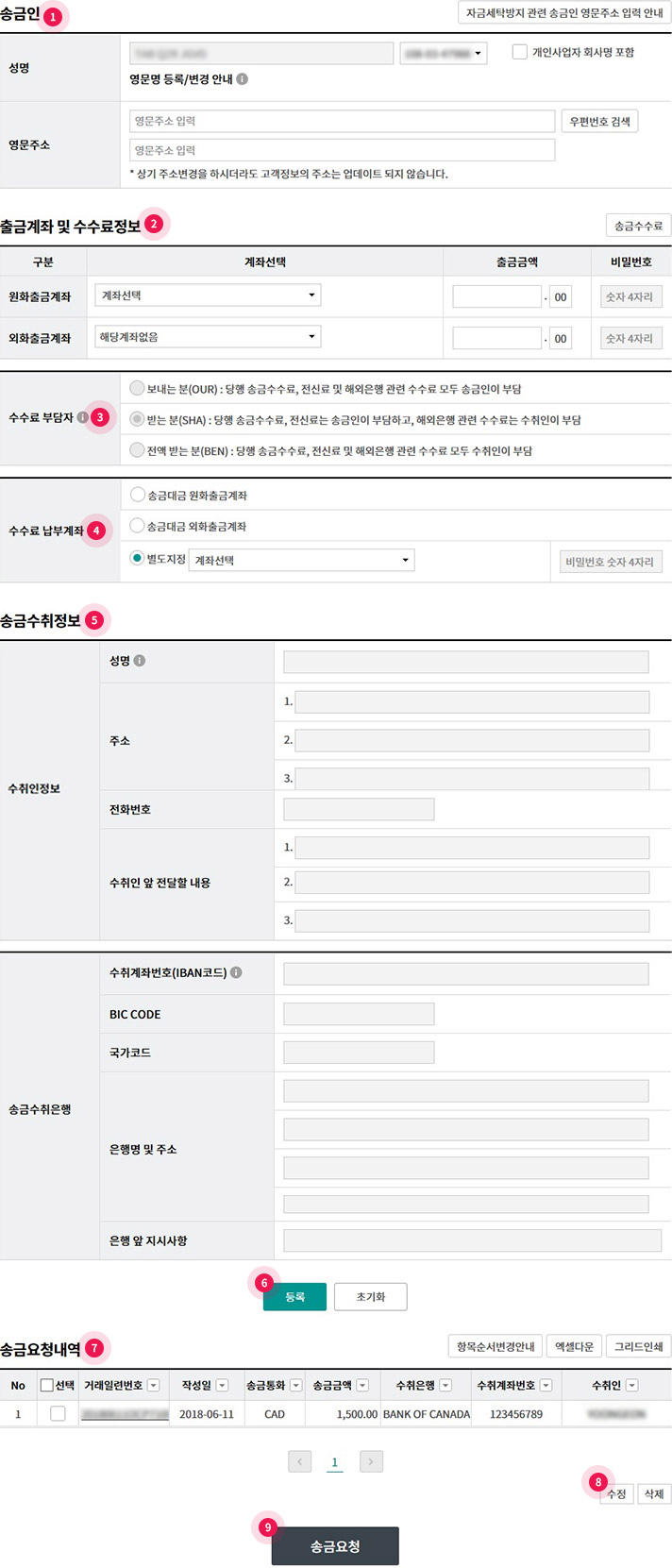Open filter icon on 송금통화 column
672x1568 pixels.
[295, 1385]
